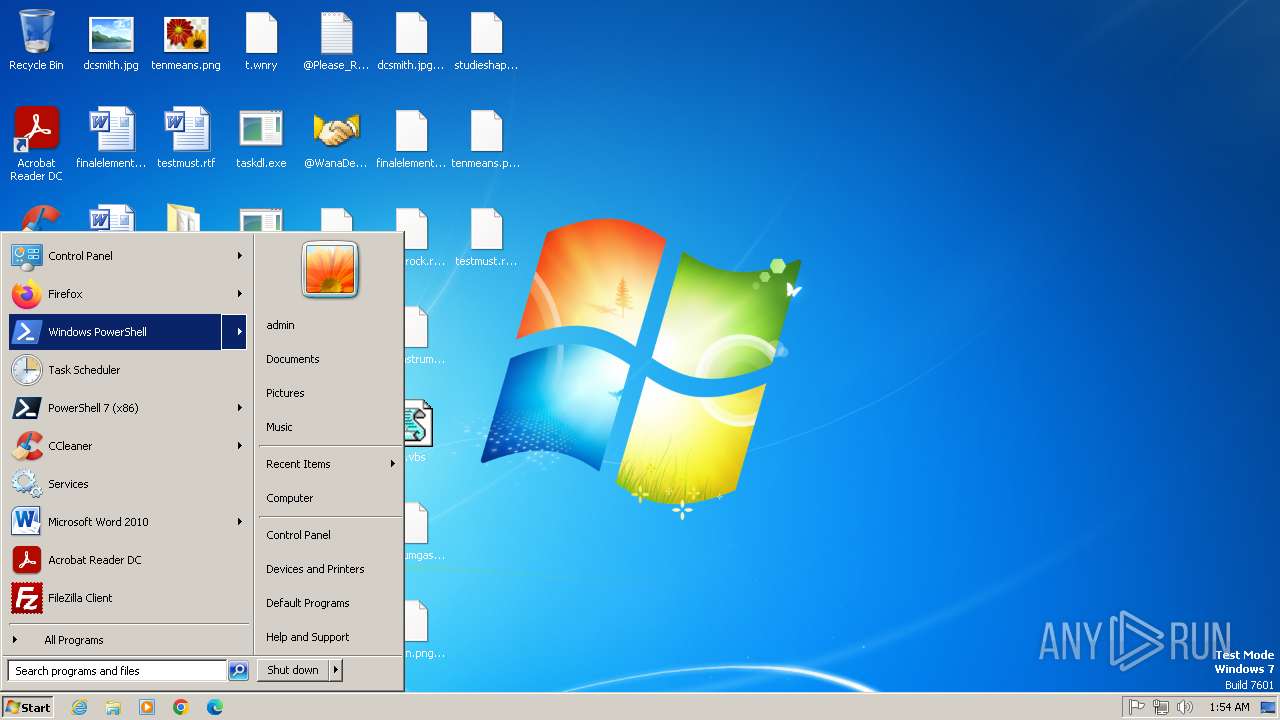Image resolution: width=1280 pixels, height=720 pixels.
Task: Click the search magnifier icon in Start menu
Action: tap(238, 671)
